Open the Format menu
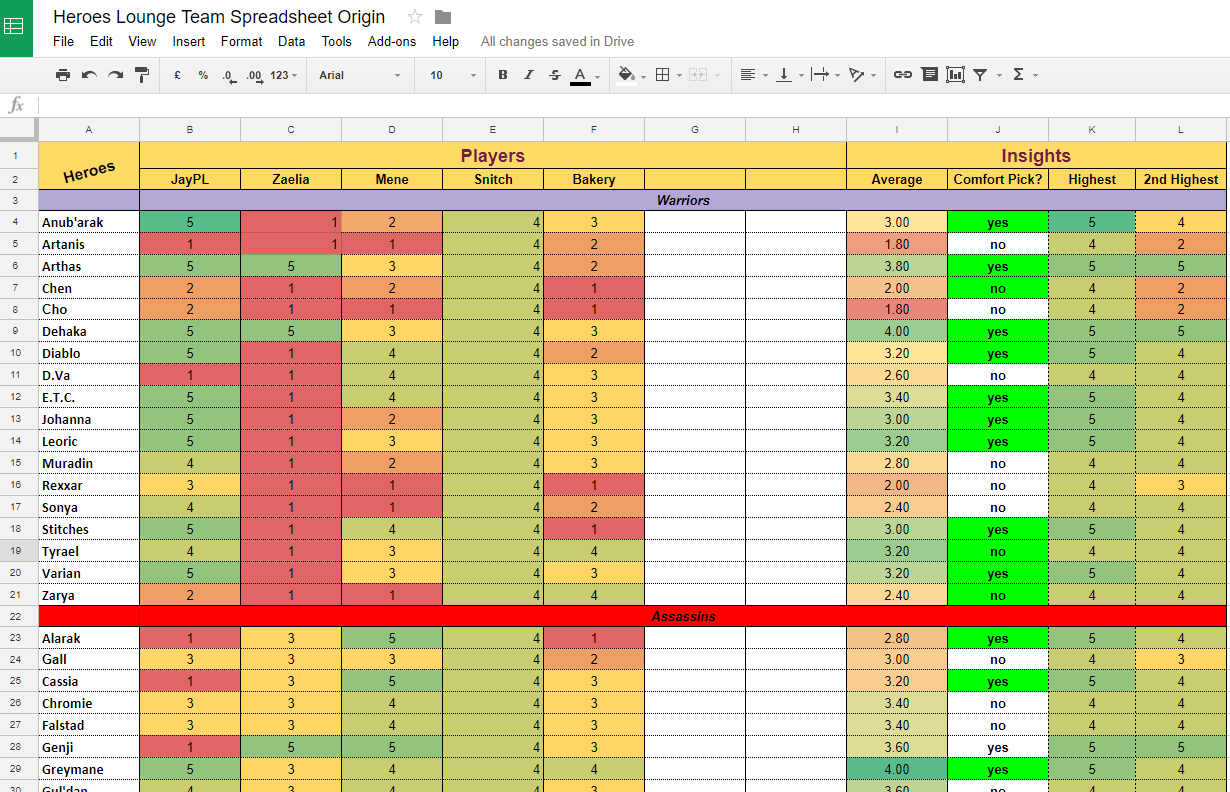This screenshot has width=1230, height=792. tap(242, 42)
